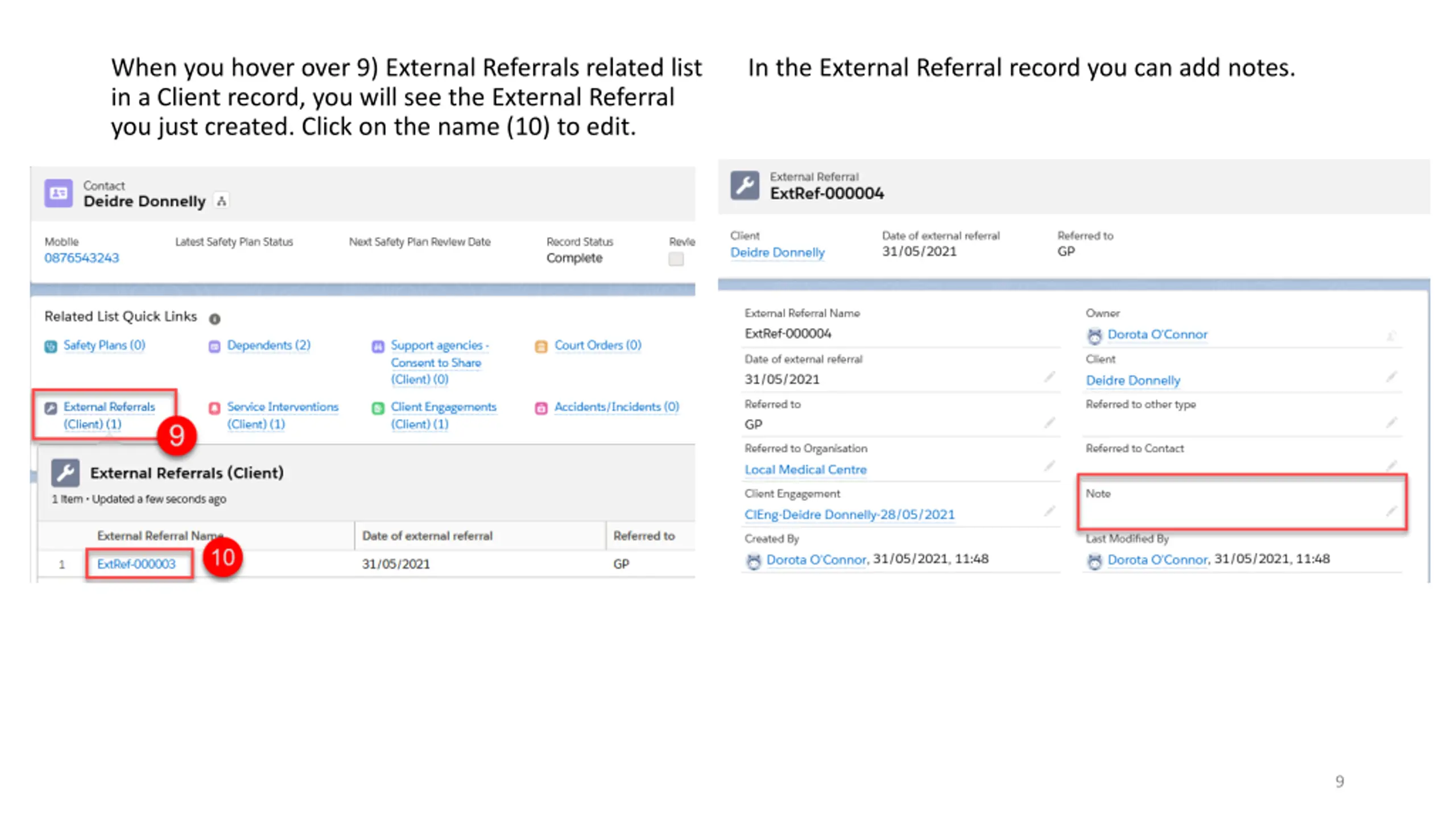Open Dorota O'Connor in Last Modified By
The width and height of the screenshot is (1456, 819).
click(1158, 560)
